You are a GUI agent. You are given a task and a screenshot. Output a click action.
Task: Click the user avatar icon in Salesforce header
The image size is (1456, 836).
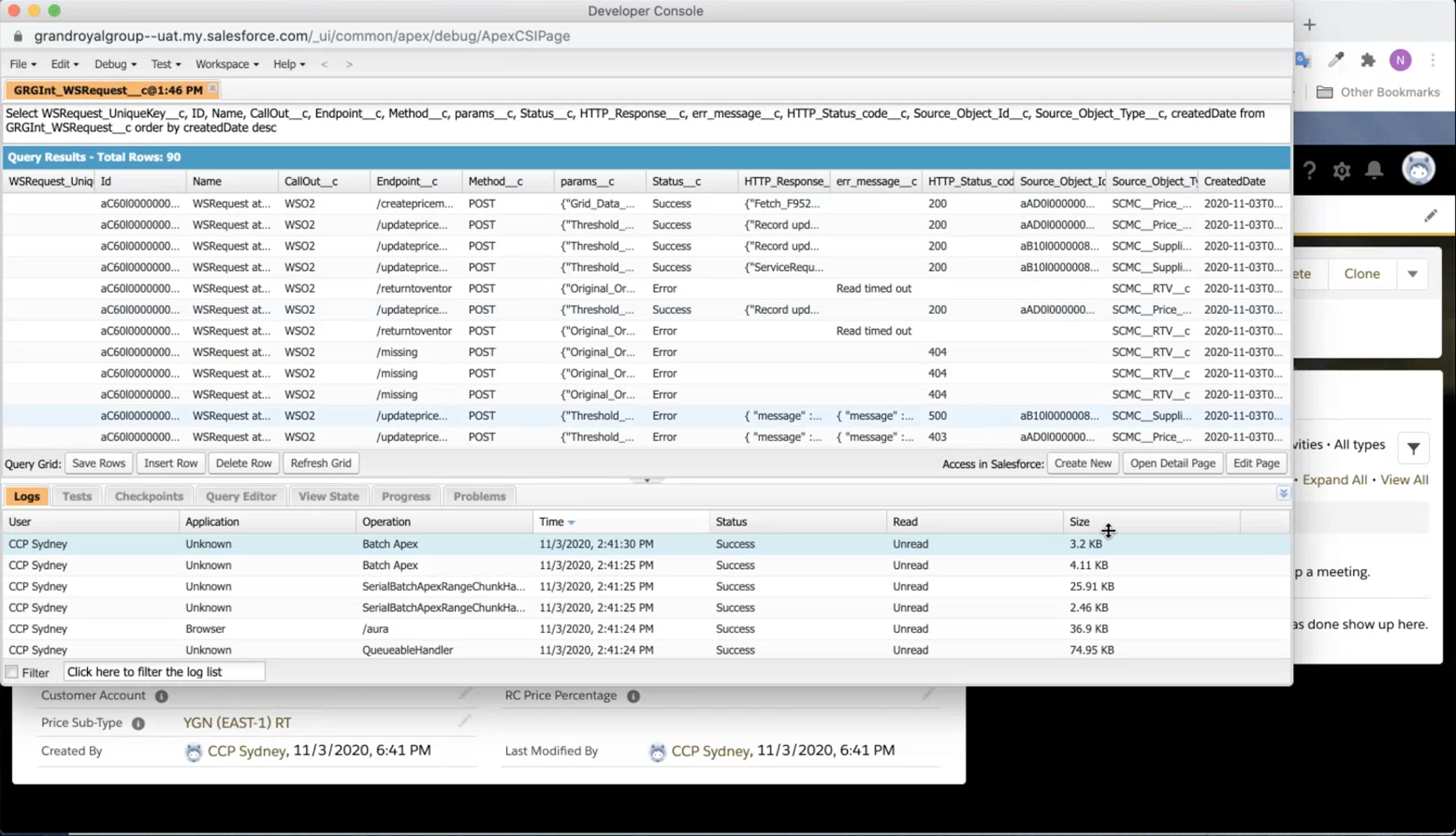pos(1418,169)
